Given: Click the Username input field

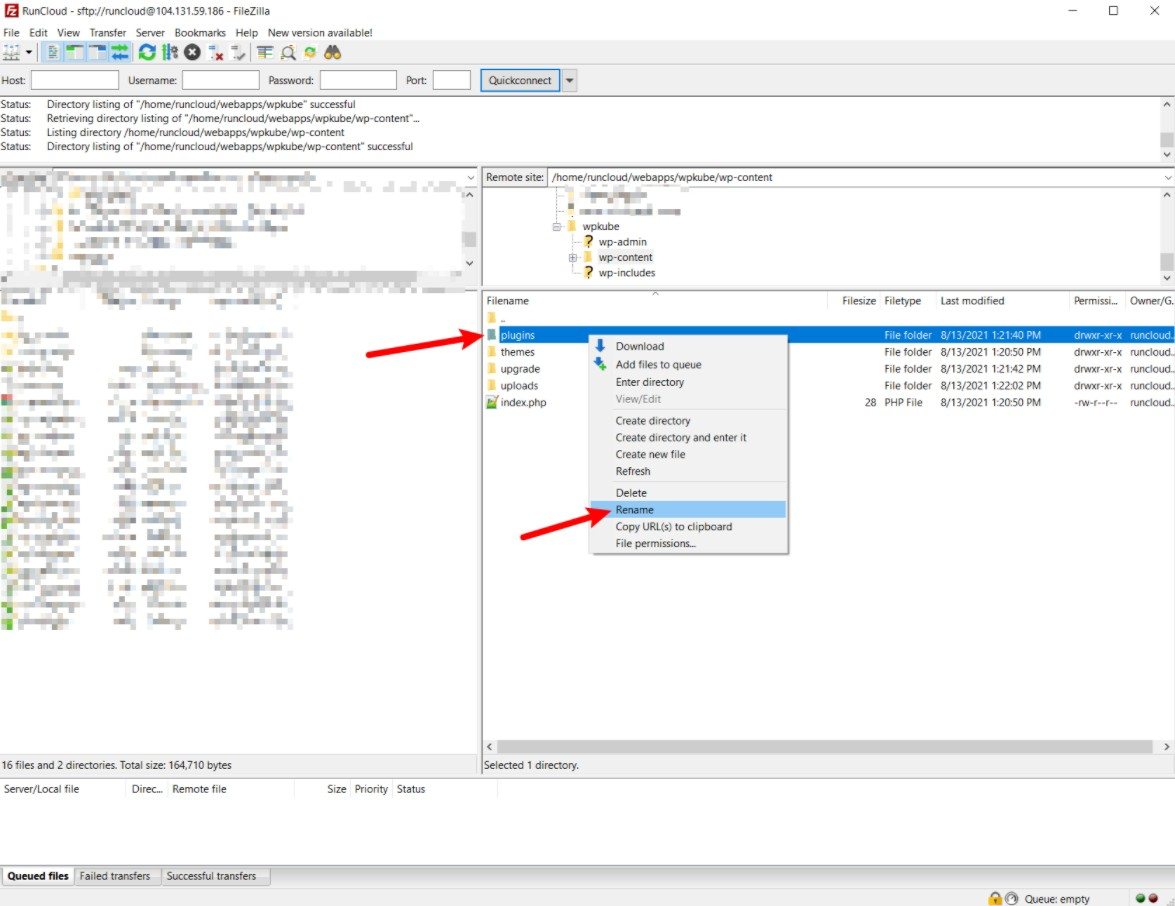Looking at the screenshot, I should pos(221,80).
